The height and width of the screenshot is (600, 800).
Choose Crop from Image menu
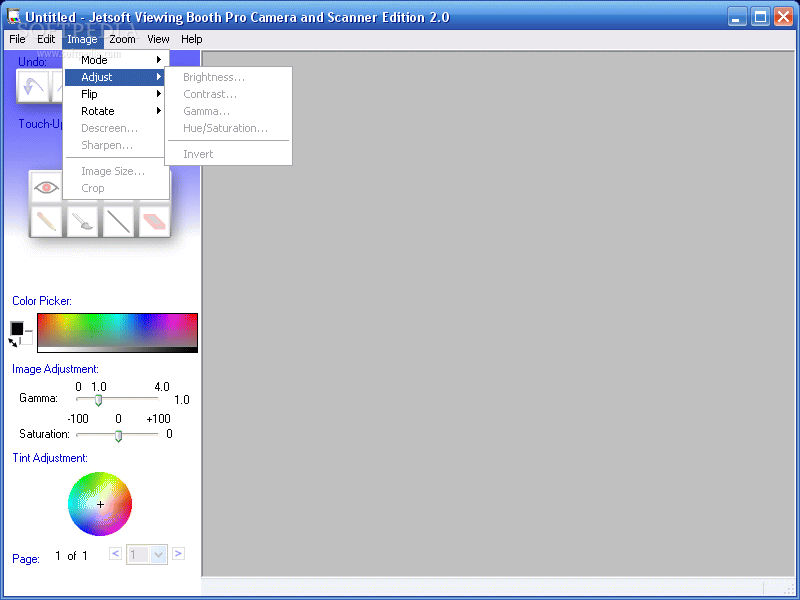(x=116, y=188)
